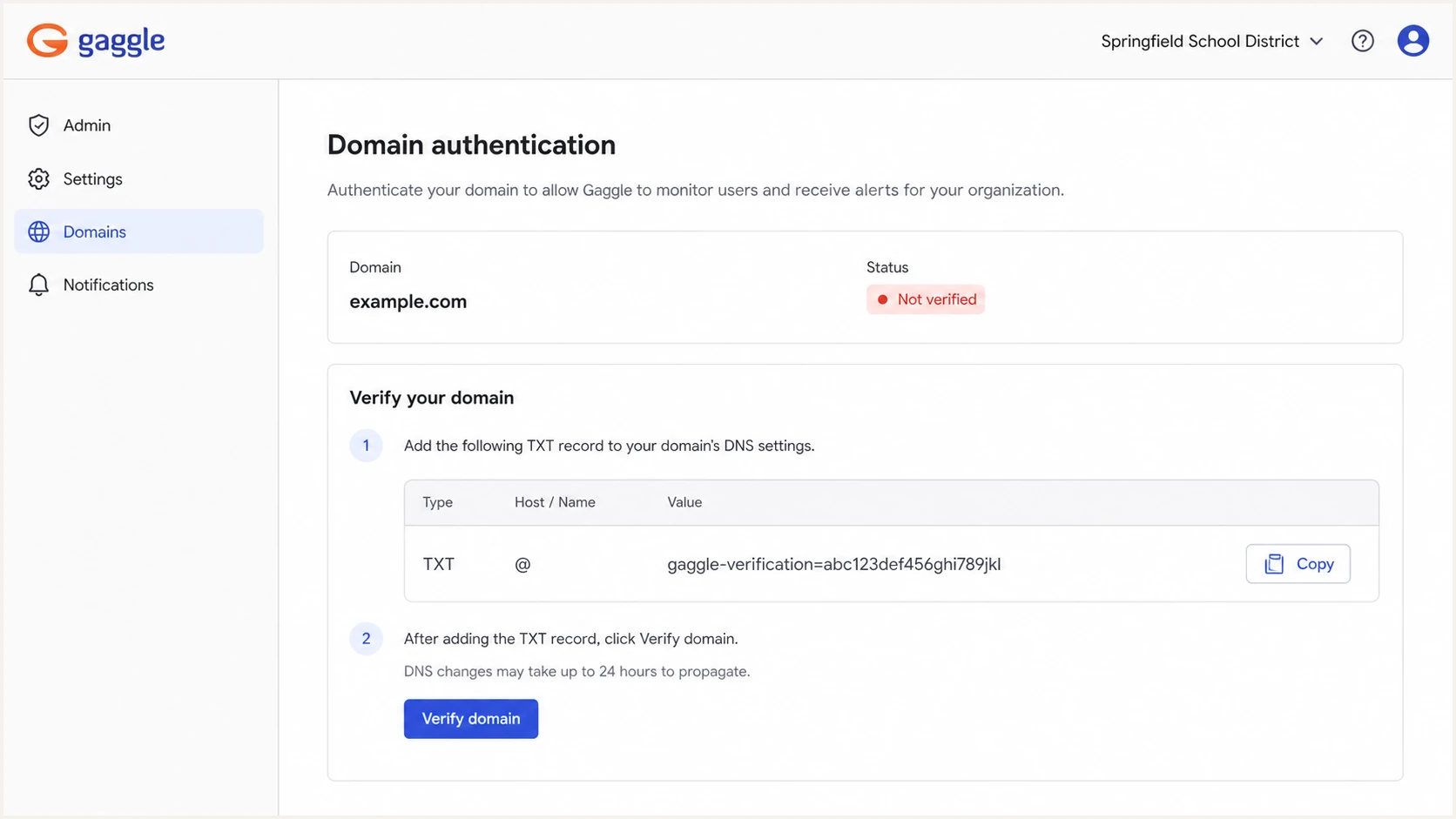The height and width of the screenshot is (819, 1456).
Task: Open the help question mark icon
Action: pos(1362,41)
